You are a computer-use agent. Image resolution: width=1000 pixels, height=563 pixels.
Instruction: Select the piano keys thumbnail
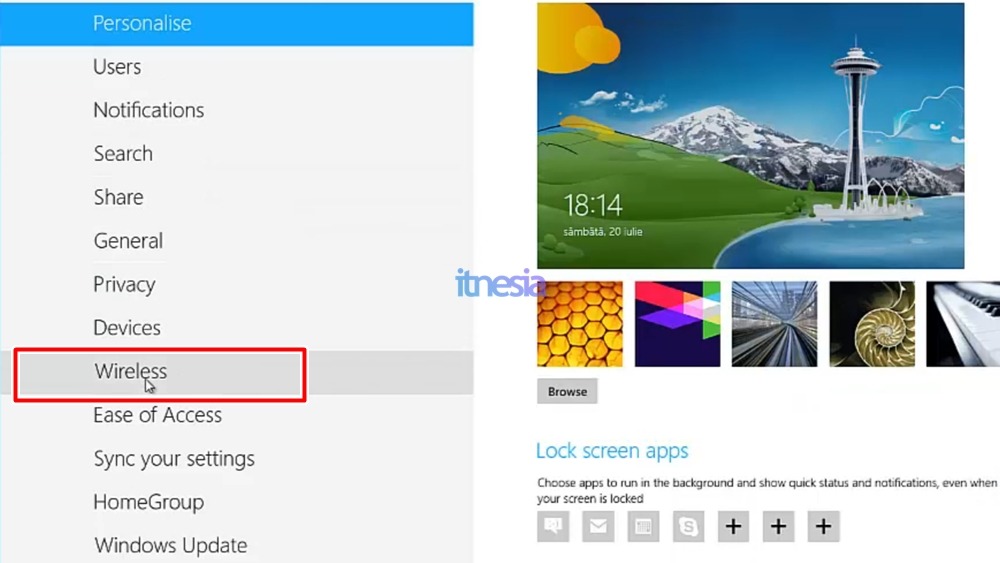963,324
